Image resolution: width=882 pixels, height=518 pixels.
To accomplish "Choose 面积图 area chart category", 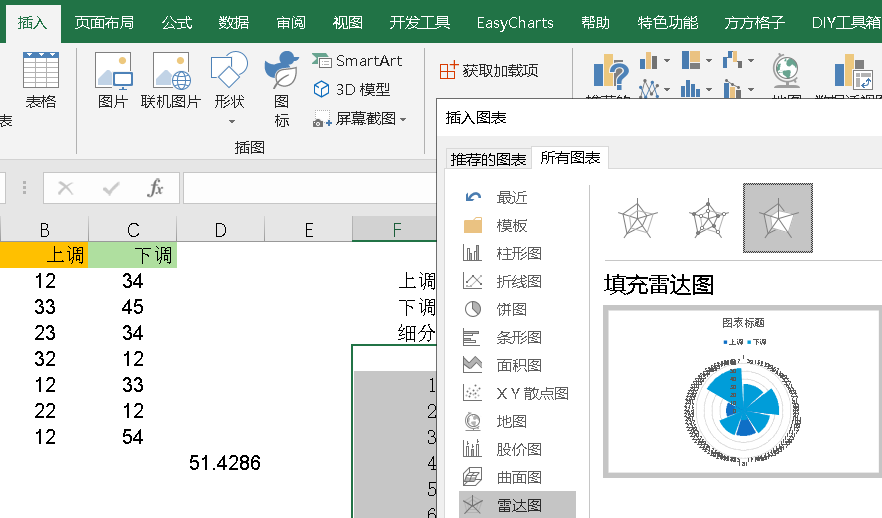I will (518, 366).
